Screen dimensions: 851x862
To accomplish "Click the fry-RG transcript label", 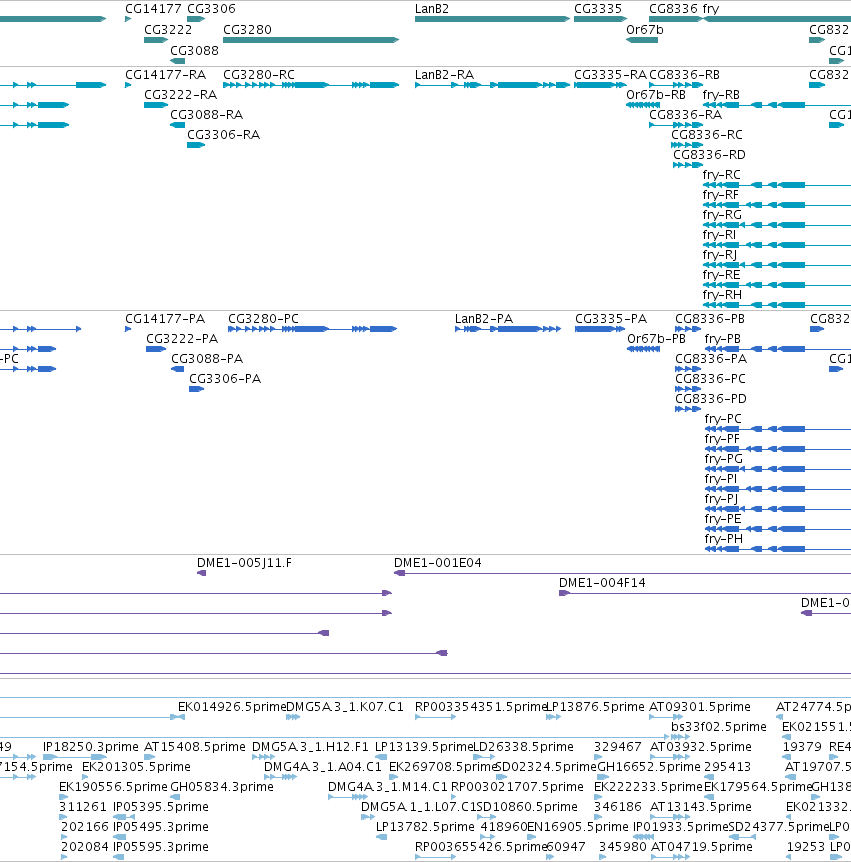I will (x=722, y=214).
